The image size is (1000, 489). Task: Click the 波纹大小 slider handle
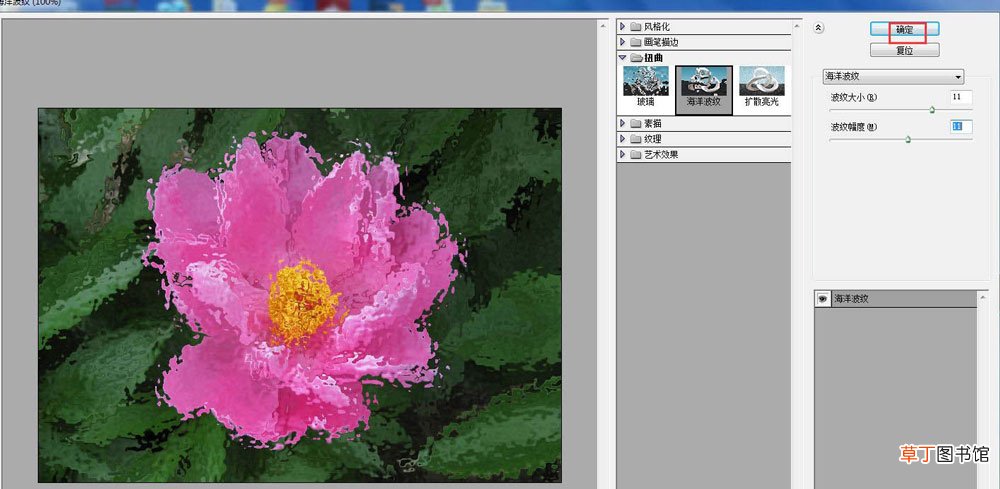click(932, 110)
